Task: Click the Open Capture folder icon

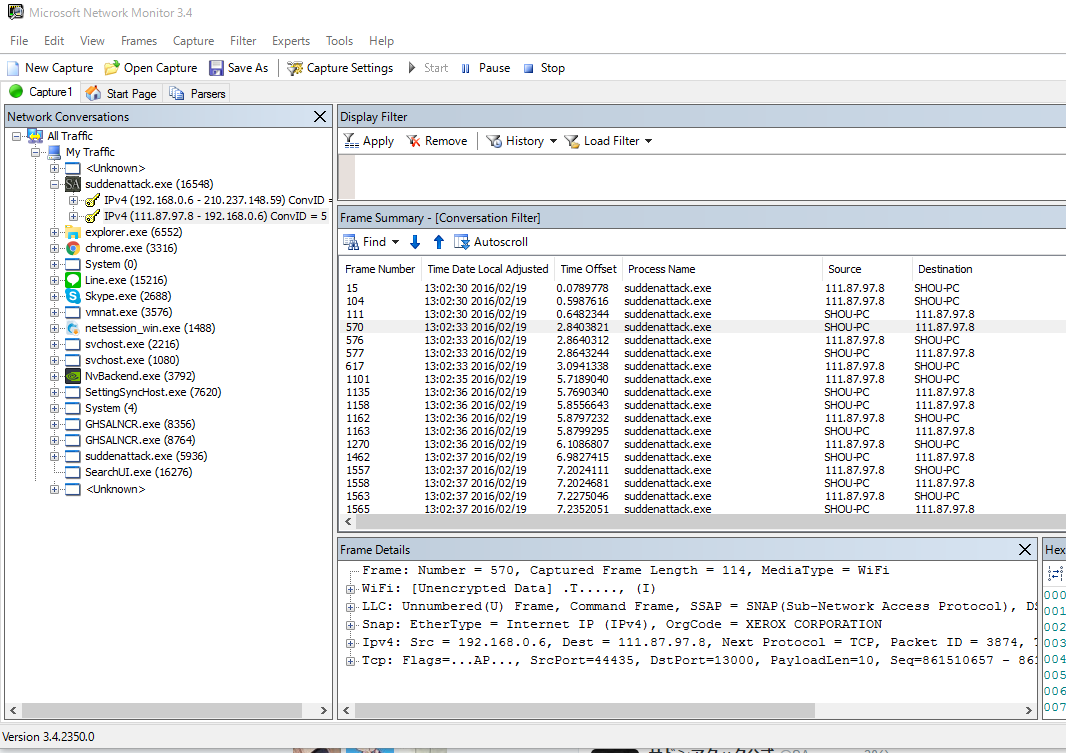Action: [x=111, y=68]
